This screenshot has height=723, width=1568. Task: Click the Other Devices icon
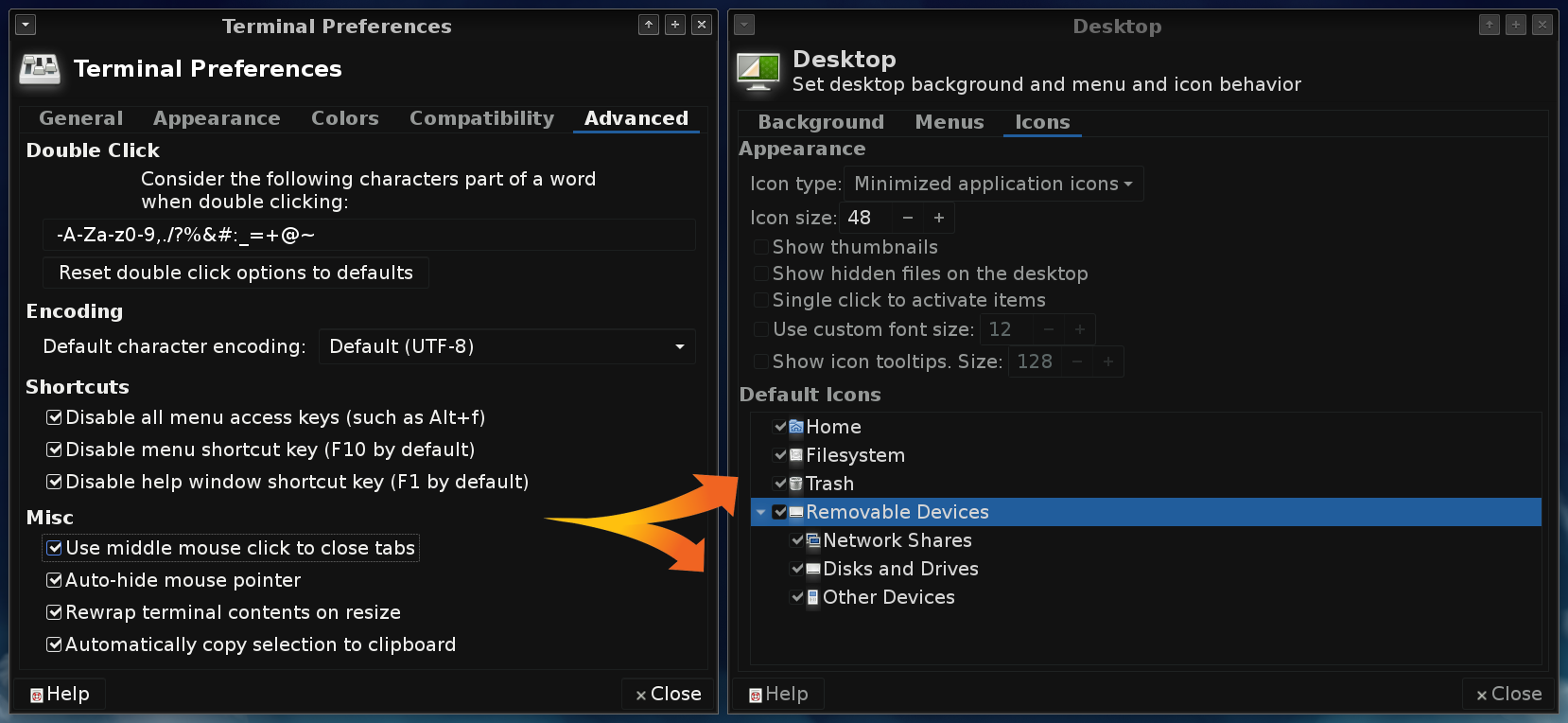pos(813,597)
